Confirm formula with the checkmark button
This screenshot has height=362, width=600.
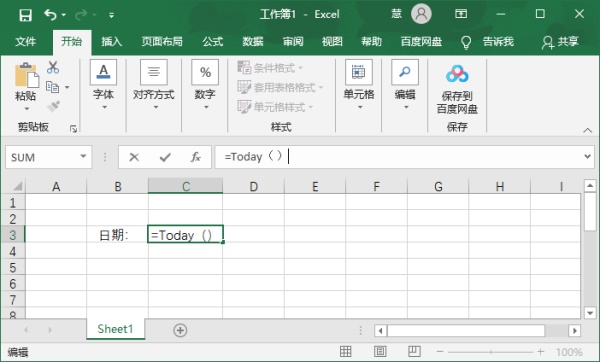[165, 157]
